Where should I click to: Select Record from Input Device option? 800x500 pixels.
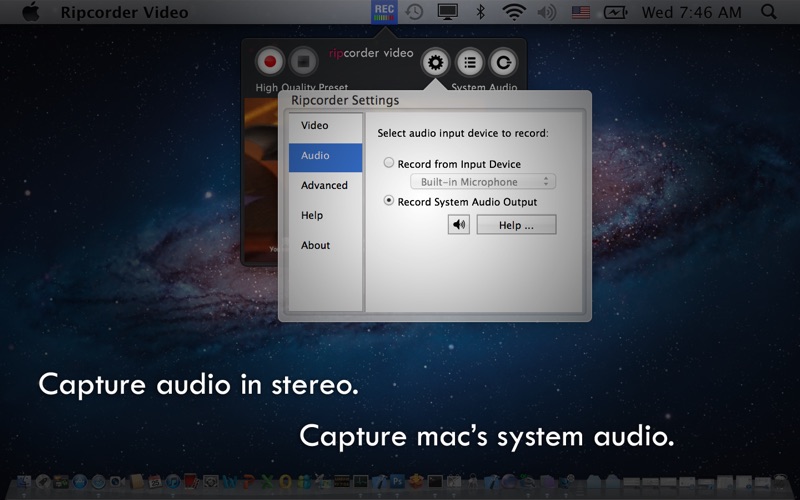coord(389,163)
